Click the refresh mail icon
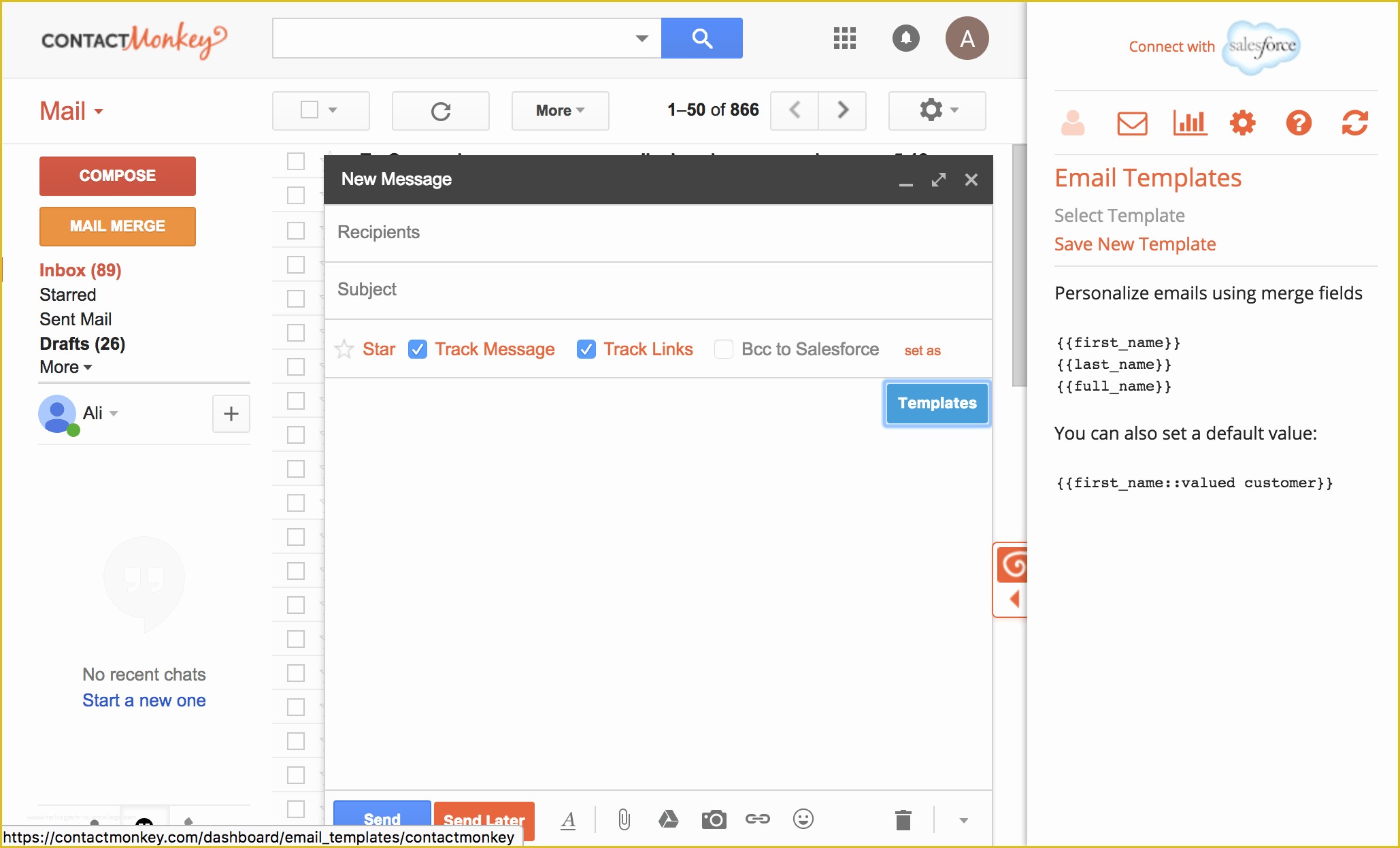This screenshot has width=1400, height=848. 441,111
